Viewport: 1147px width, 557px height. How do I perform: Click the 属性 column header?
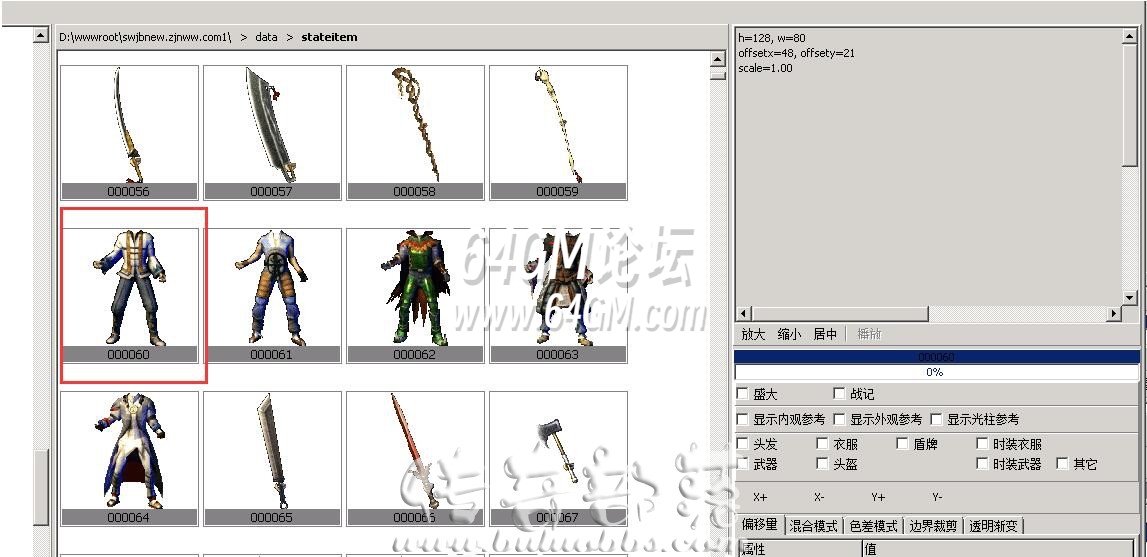(800, 549)
